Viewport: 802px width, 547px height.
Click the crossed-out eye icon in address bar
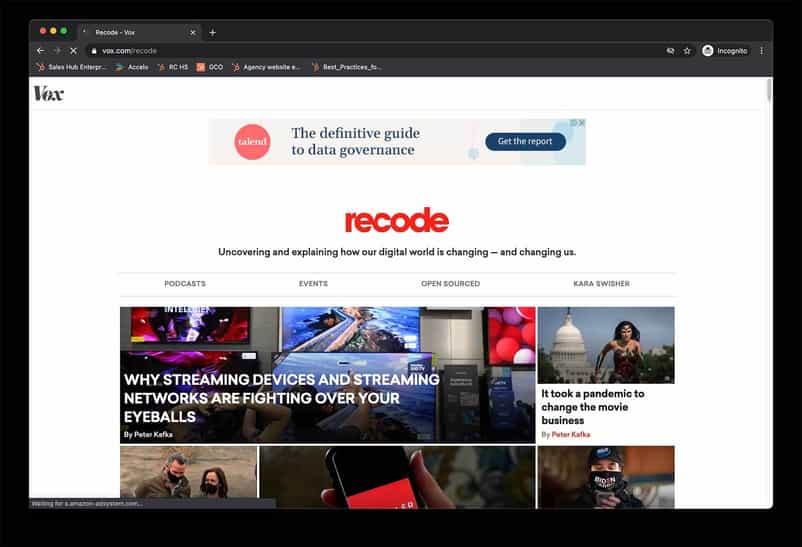coord(670,51)
